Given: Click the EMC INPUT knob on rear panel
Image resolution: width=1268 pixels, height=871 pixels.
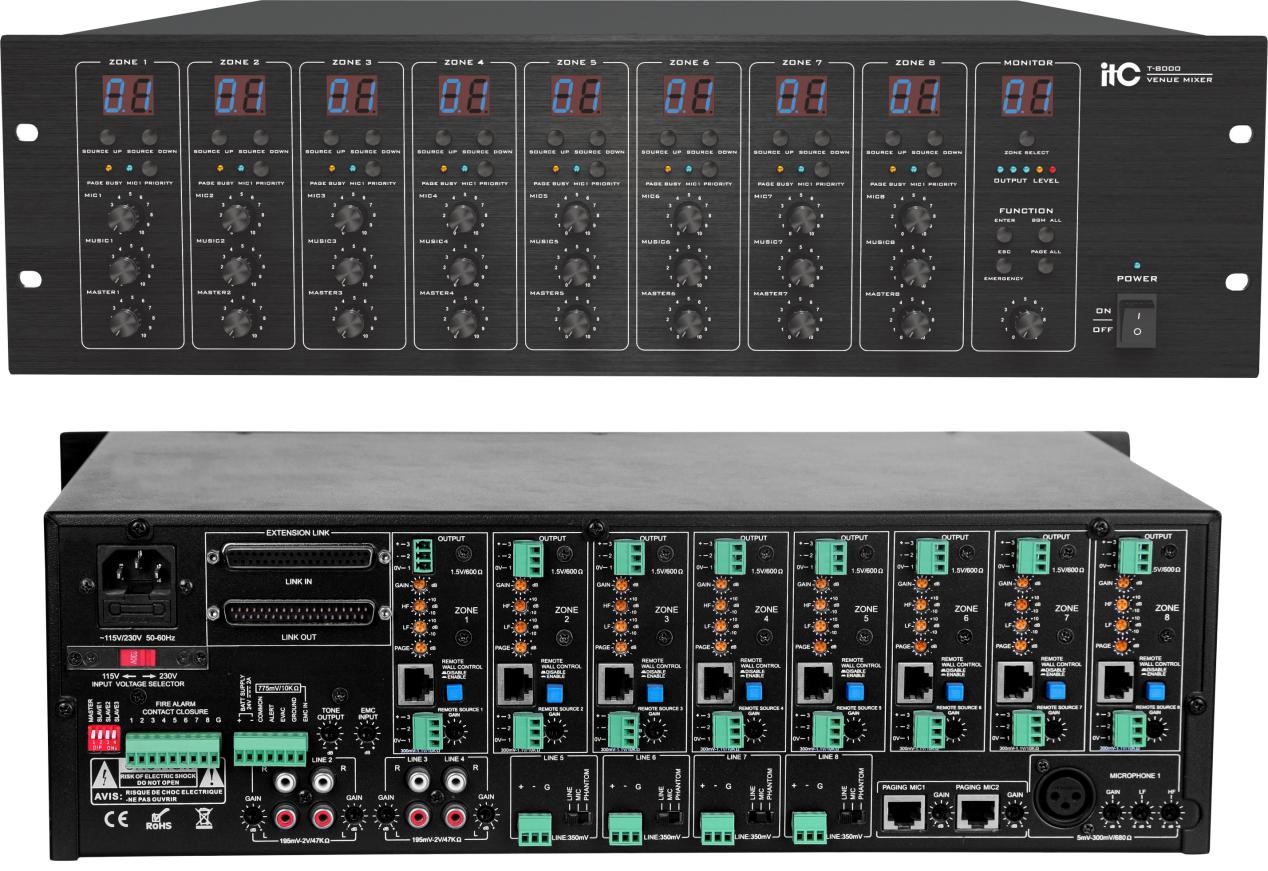Looking at the screenshot, I should point(368,736).
